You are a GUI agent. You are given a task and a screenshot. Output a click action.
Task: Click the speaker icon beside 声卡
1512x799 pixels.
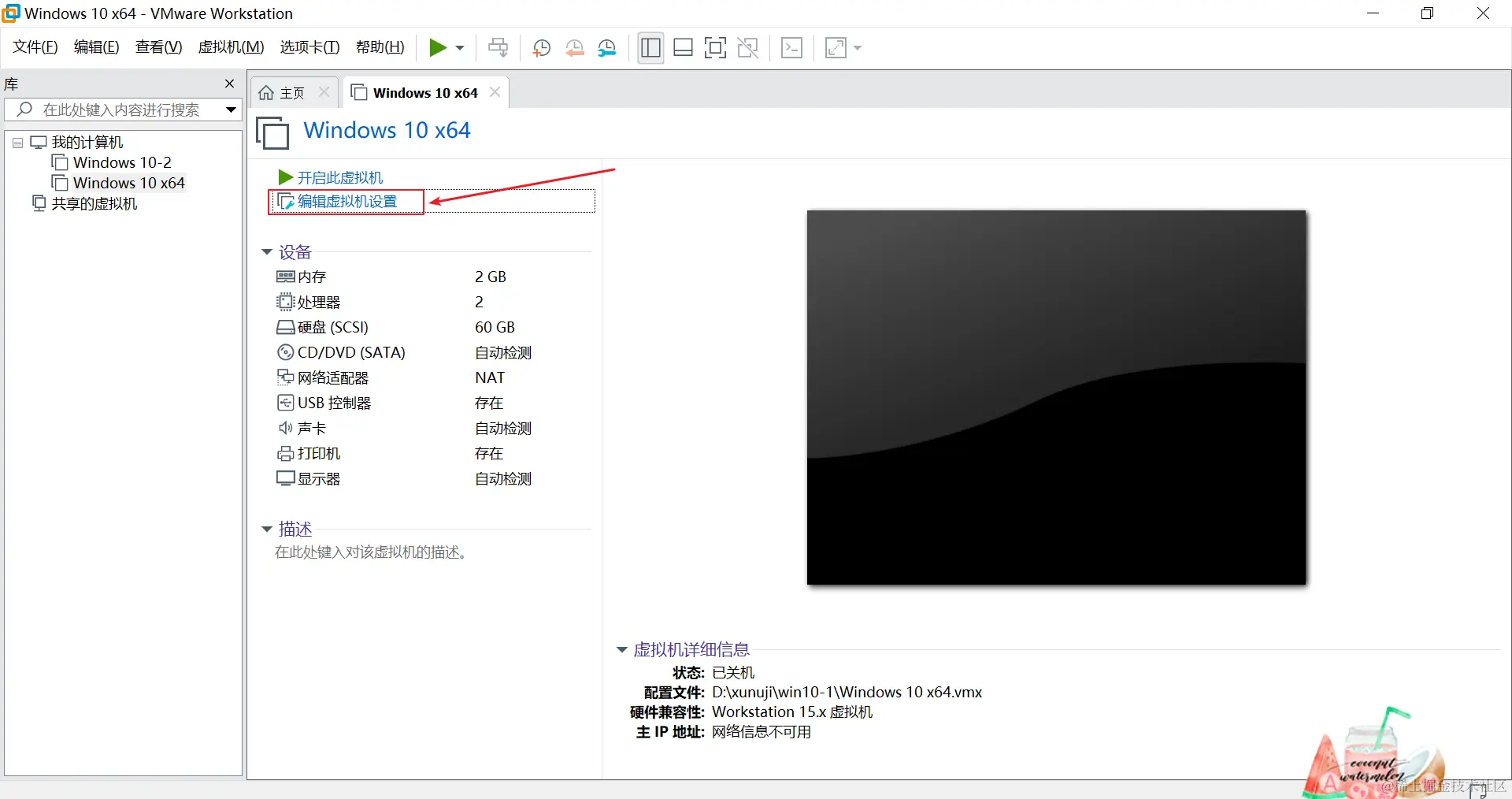pos(285,428)
